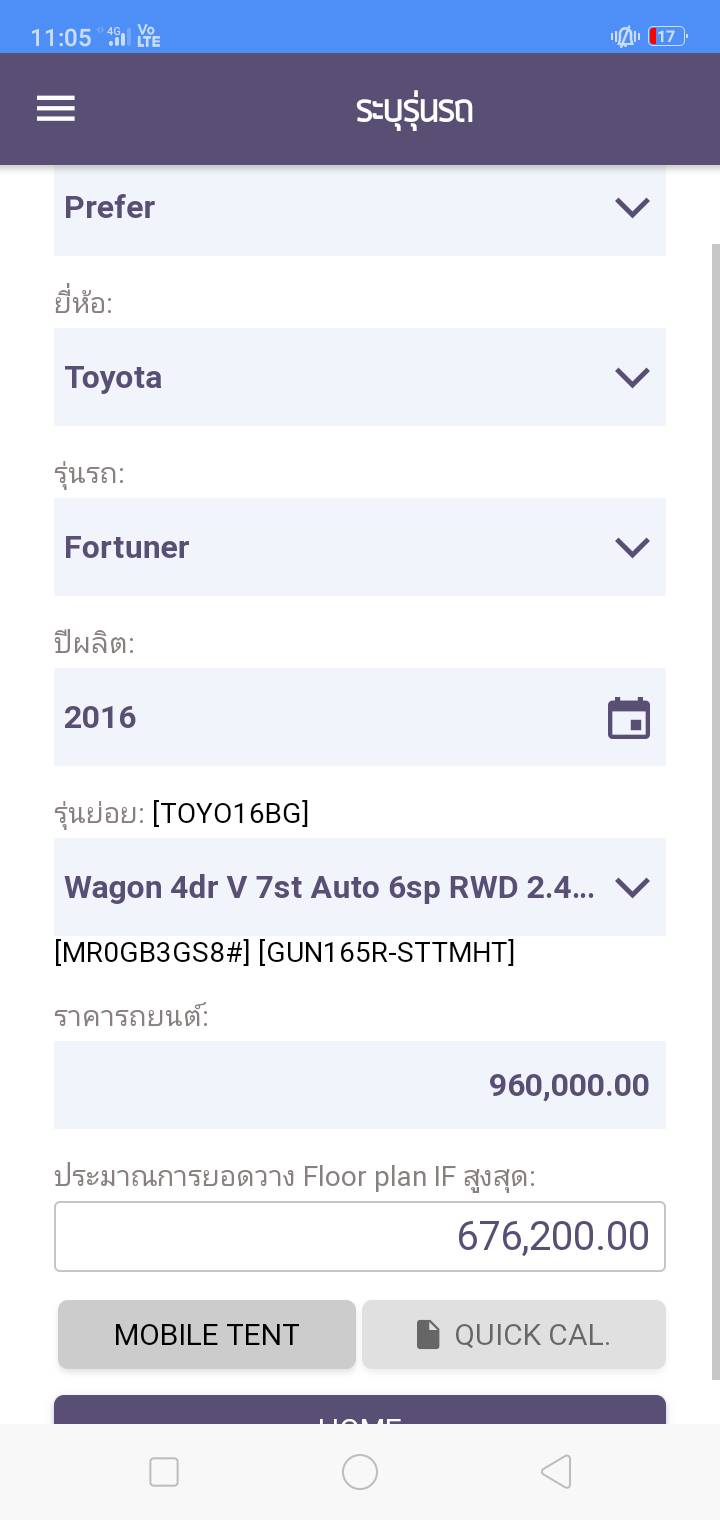
Task: Open the Toyota brand dropdown
Action: tap(360, 377)
